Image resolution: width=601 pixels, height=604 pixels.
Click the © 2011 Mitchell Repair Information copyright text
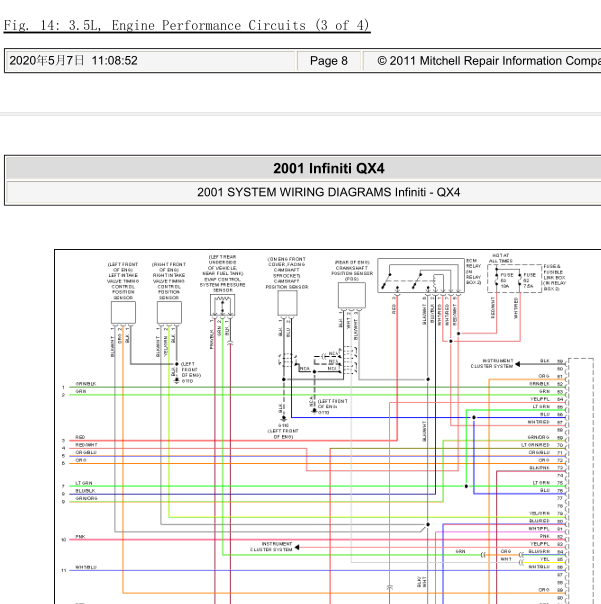point(489,61)
